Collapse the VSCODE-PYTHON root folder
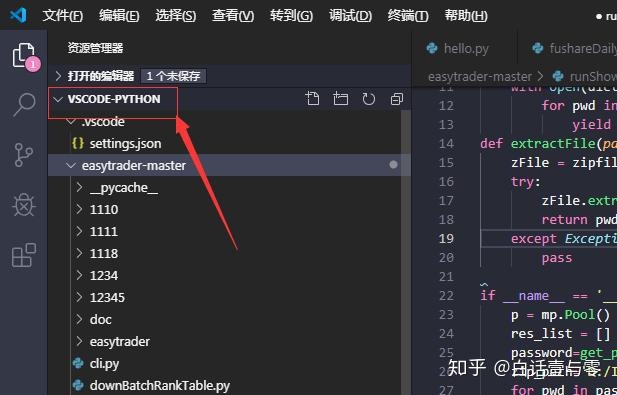 pos(58,99)
